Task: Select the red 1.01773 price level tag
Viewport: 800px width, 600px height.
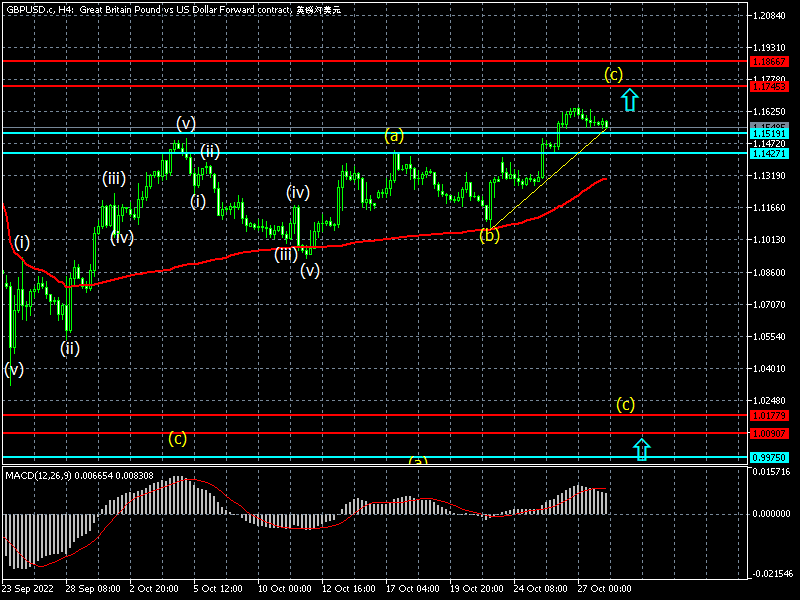Action: point(773,414)
